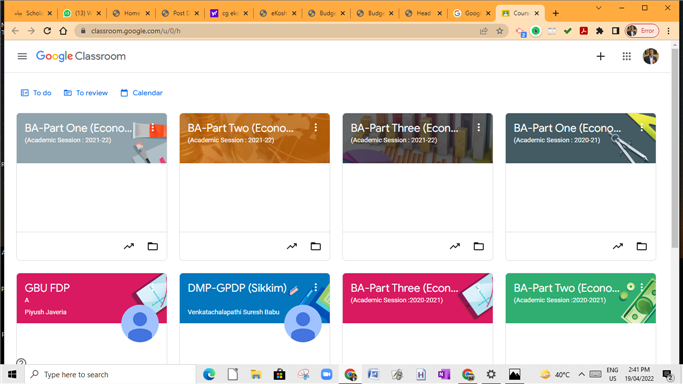683x384 pixels.
Task: Open the To review page
Action: pos(86,93)
